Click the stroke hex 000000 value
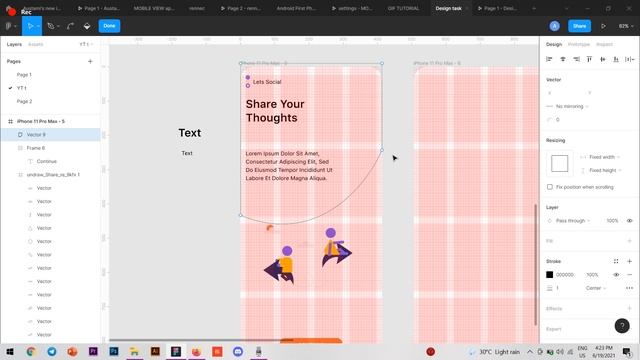 [565, 275]
